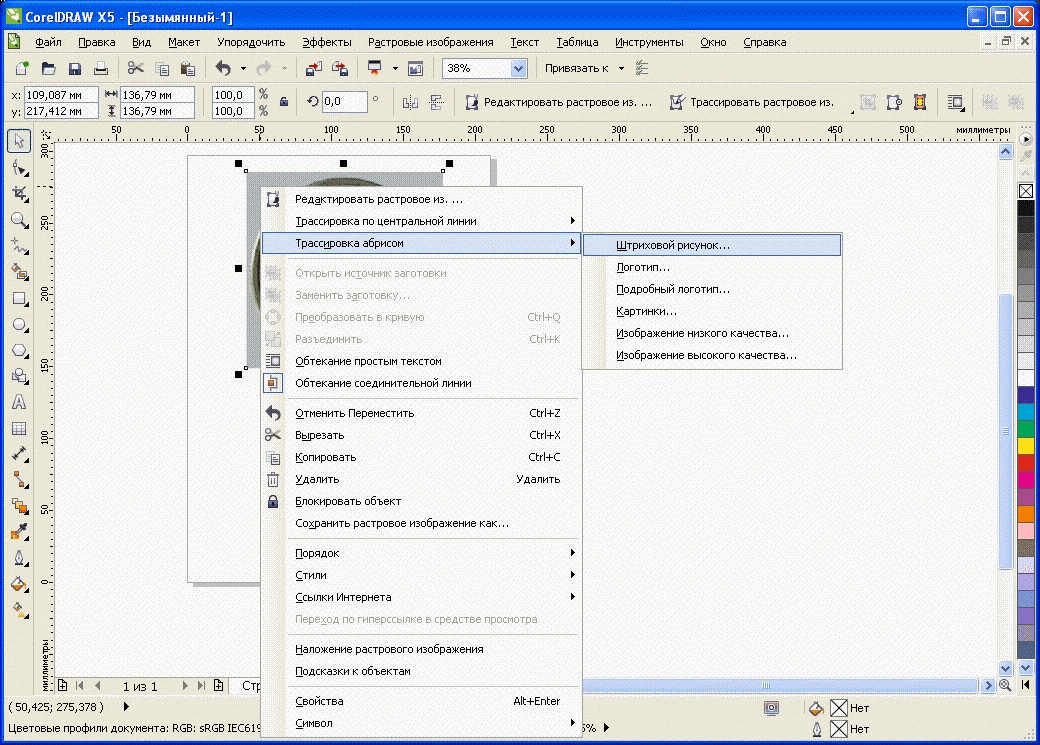Viewport: 1040px width, 745px height.
Task: Open the undo history dropdown arrow
Action: [x=243, y=68]
